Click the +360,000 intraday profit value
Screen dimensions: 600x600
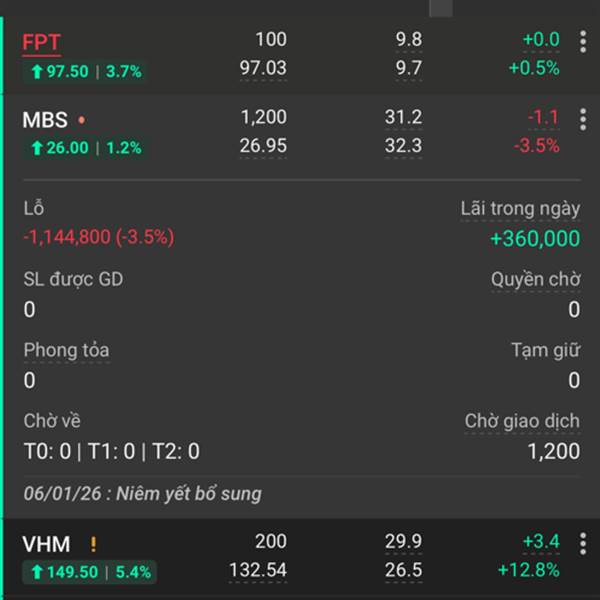(x=534, y=238)
